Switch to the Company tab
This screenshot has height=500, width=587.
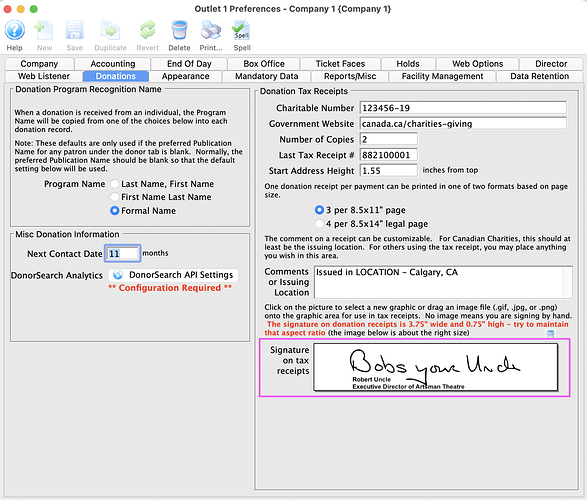tap(39, 64)
